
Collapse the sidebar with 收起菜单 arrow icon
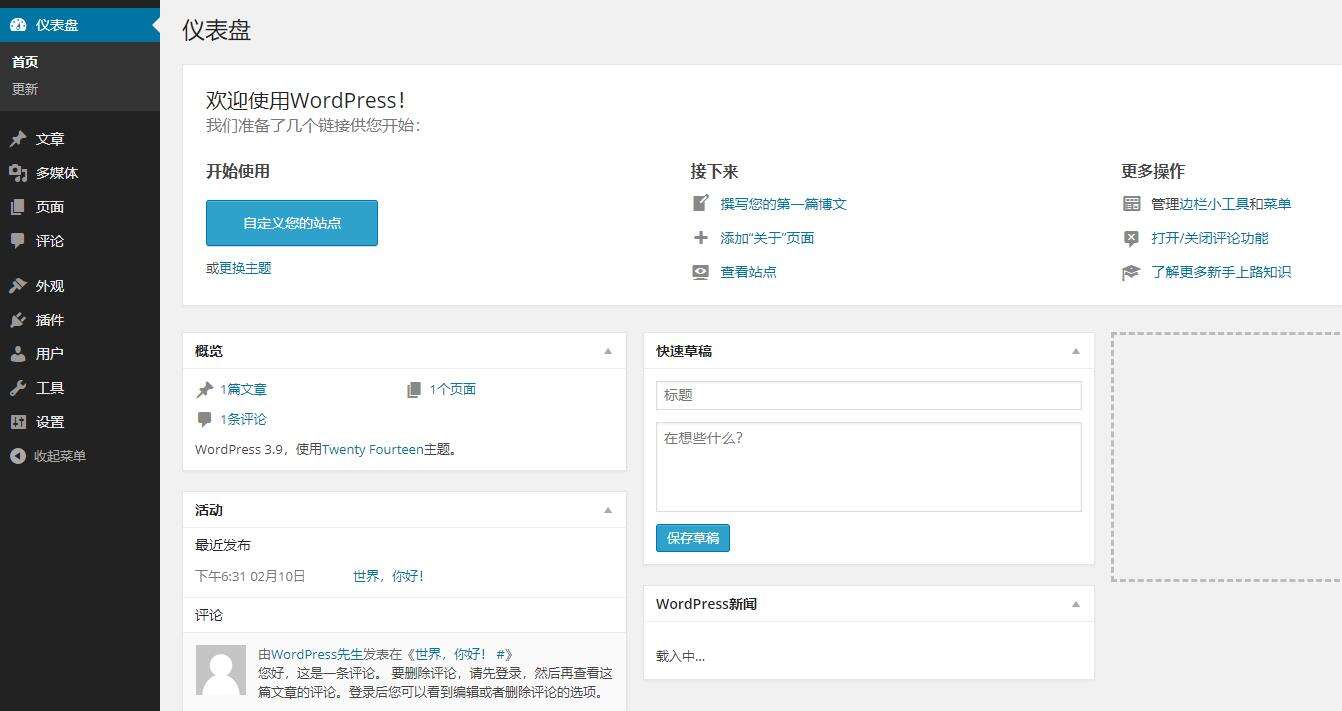(18, 456)
